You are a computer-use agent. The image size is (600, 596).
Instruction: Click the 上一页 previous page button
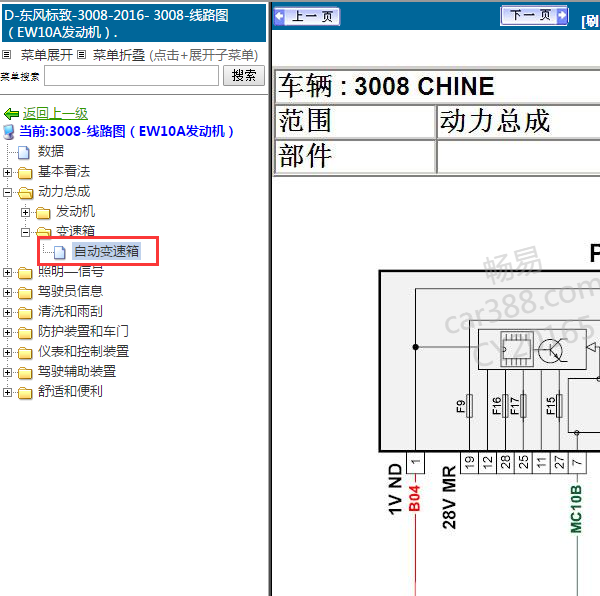307,16
